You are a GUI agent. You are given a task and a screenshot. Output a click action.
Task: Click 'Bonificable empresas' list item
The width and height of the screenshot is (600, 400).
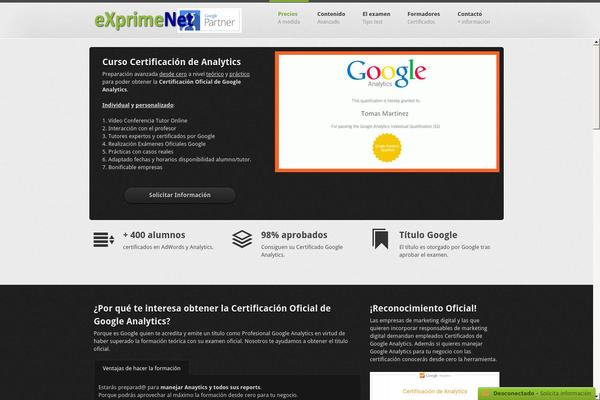[132, 167]
